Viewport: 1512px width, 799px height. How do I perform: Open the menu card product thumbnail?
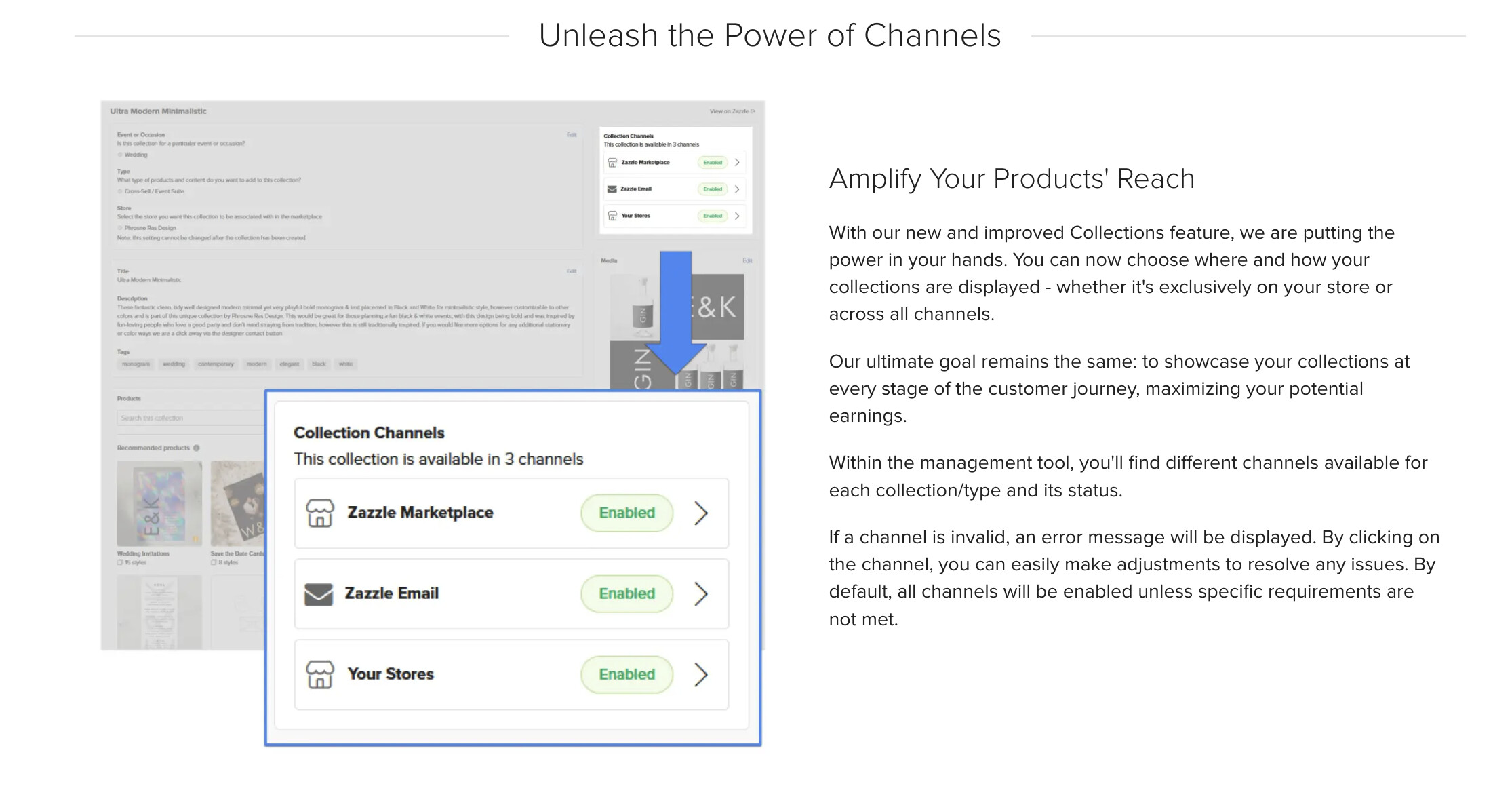(159, 612)
